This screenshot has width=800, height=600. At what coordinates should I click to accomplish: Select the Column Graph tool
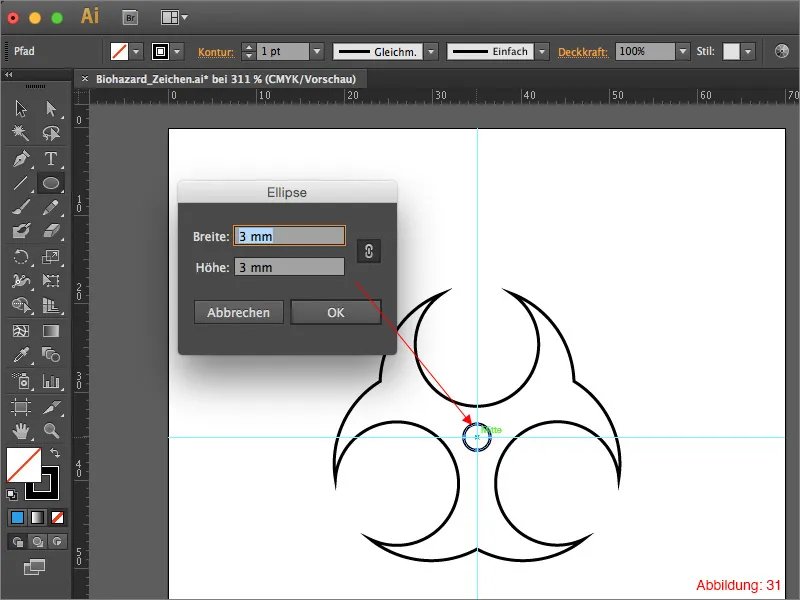click(x=51, y=381)
